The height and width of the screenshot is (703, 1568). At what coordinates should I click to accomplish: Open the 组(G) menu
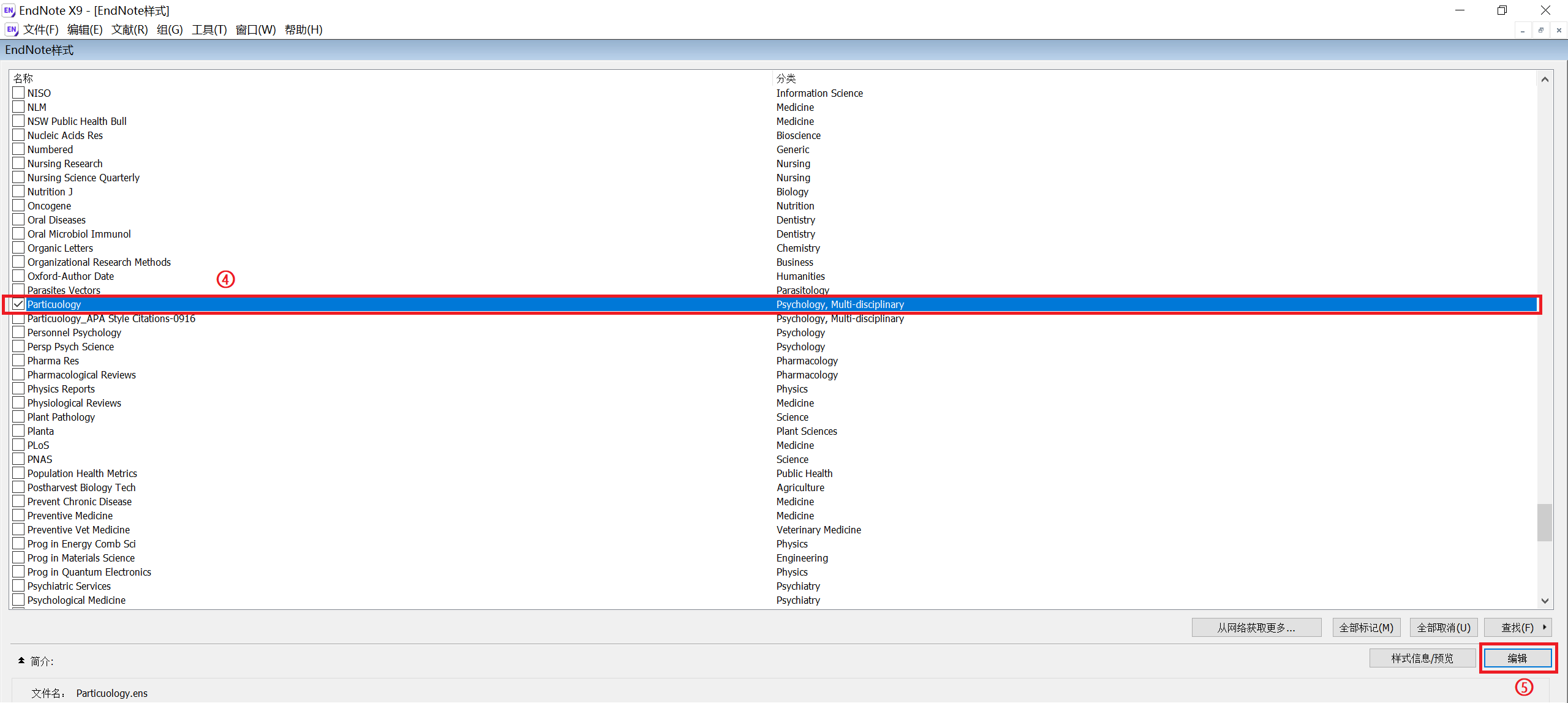(170, 29)
